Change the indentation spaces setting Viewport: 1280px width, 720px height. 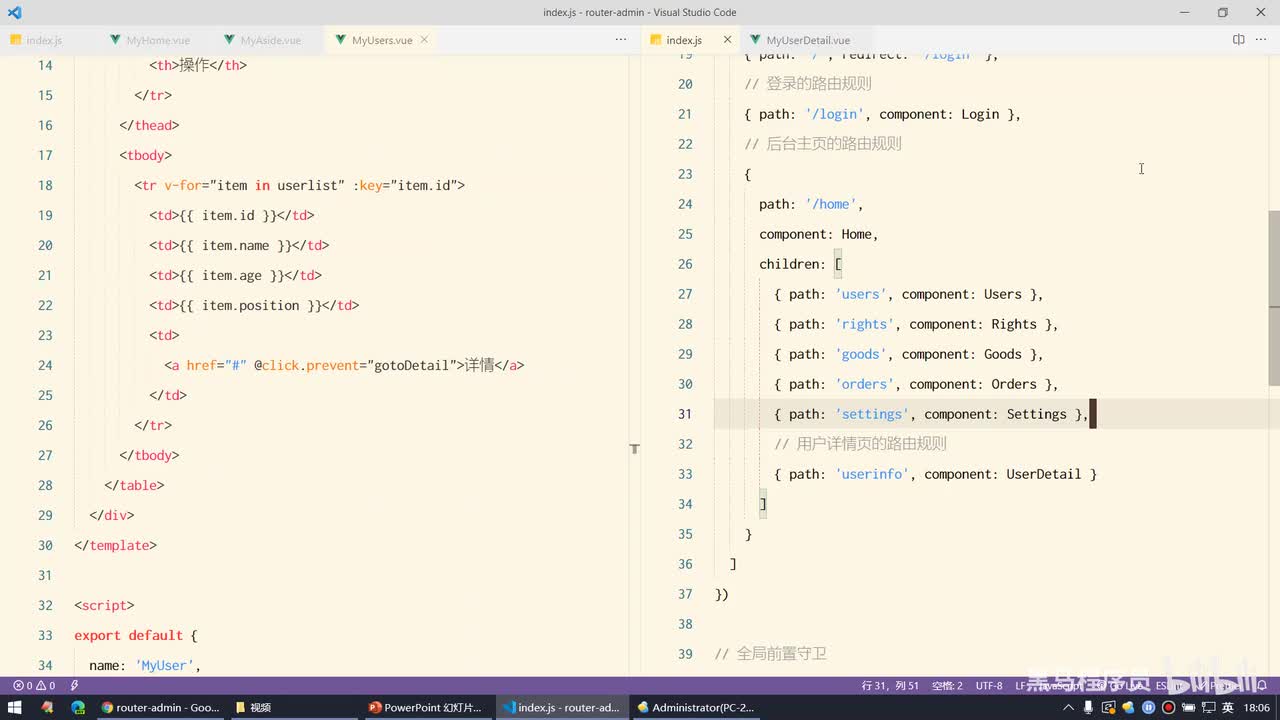click(946, 686)
